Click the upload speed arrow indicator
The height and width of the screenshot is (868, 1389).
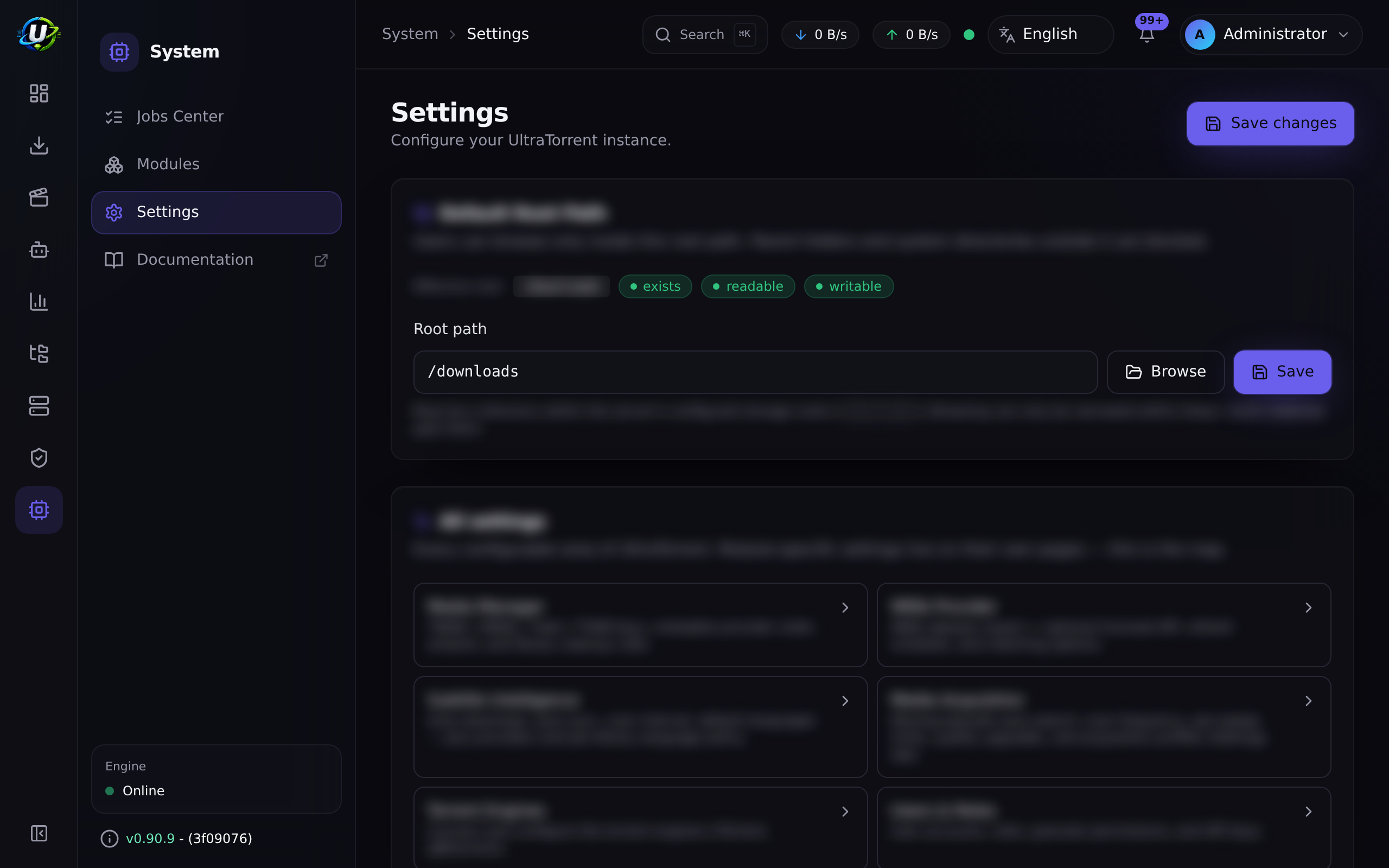(891, 35)
